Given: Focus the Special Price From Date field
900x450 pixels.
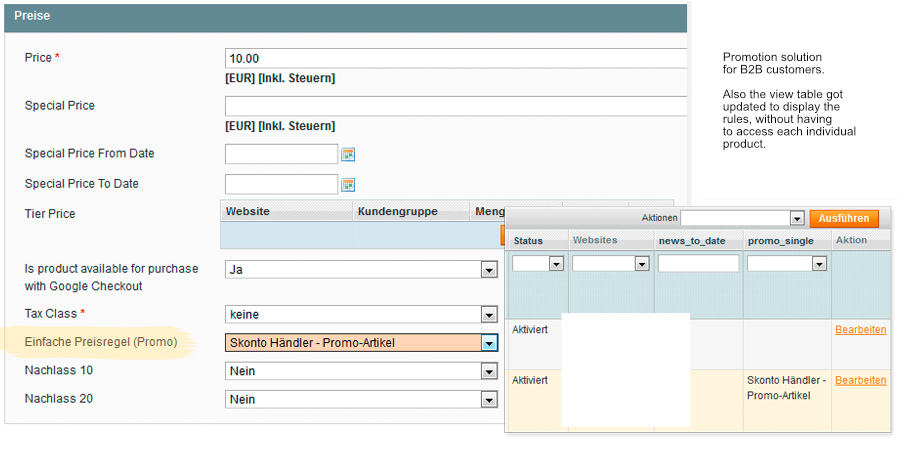Looking at the screenshot, I should (x=281, y=154).
